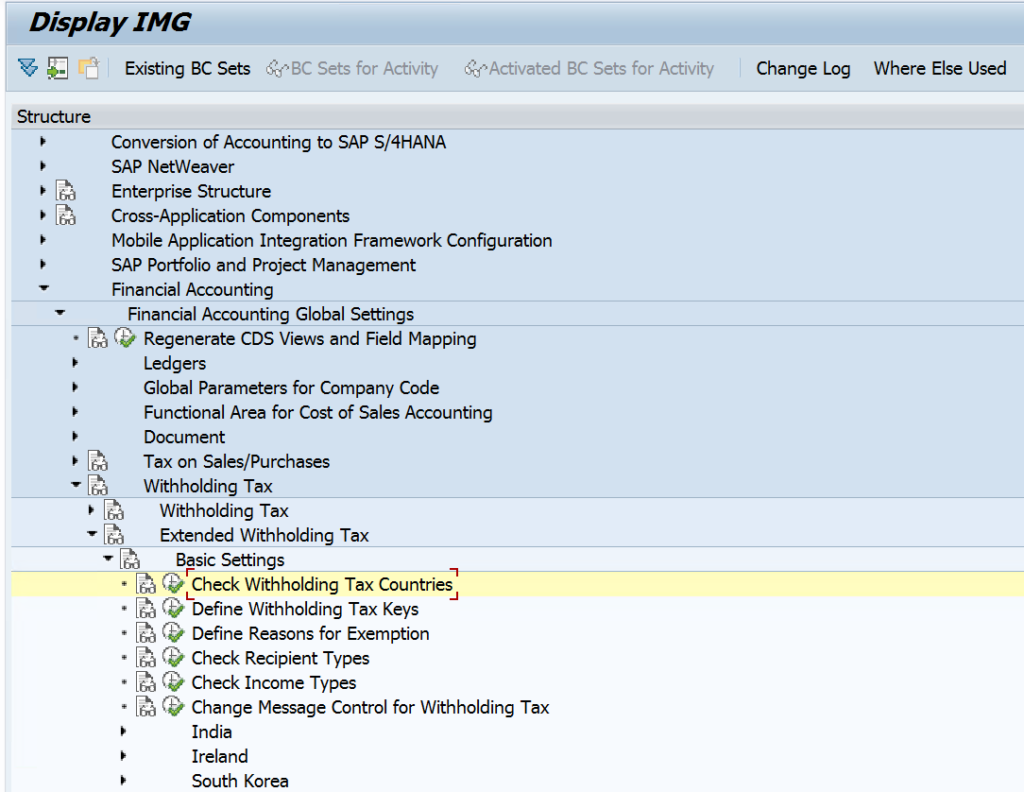
Task: Click the second toolbar icon with green arrow
Action: 57,68
